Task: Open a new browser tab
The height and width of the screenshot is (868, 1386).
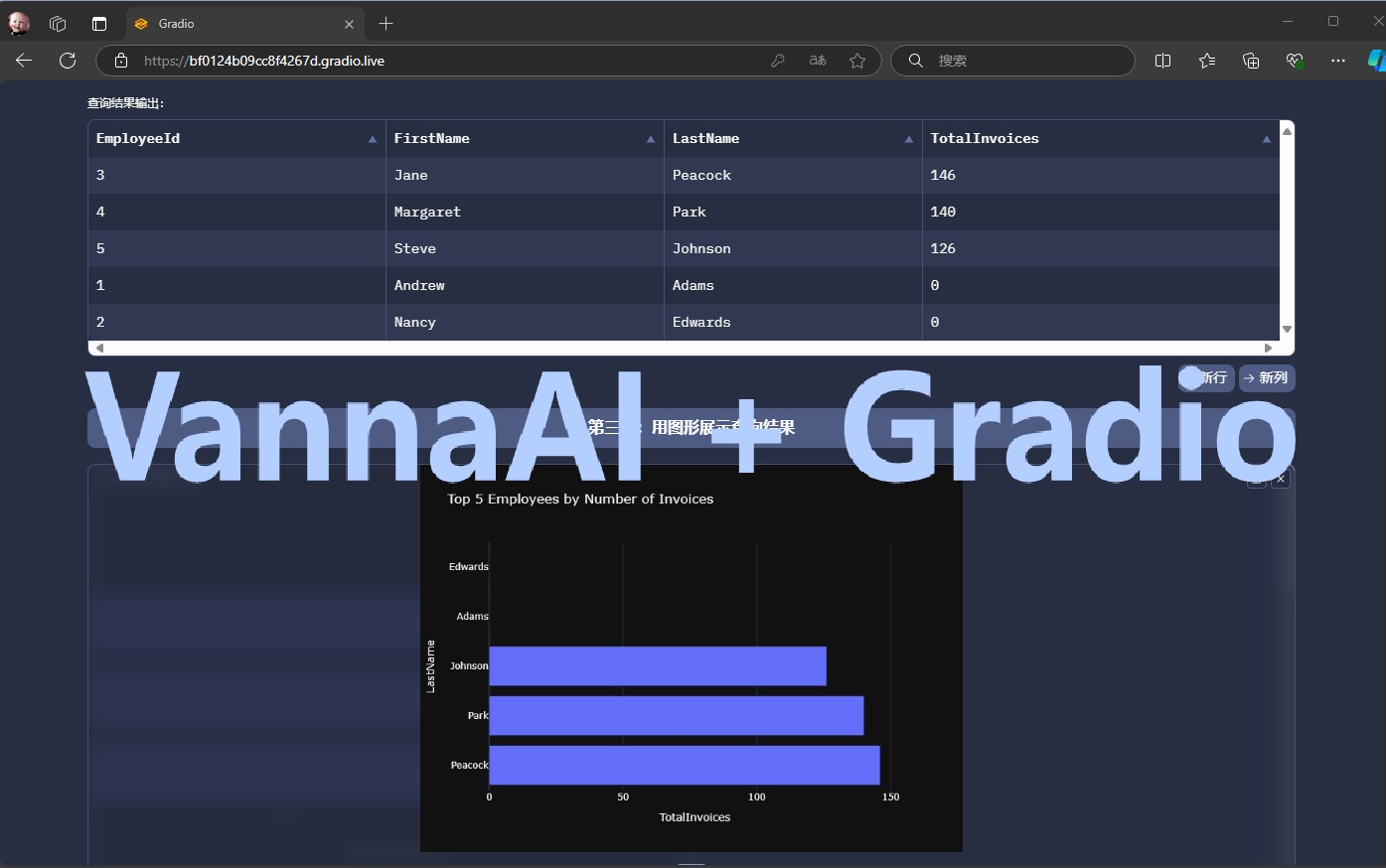Action: (x=386, y=24)
